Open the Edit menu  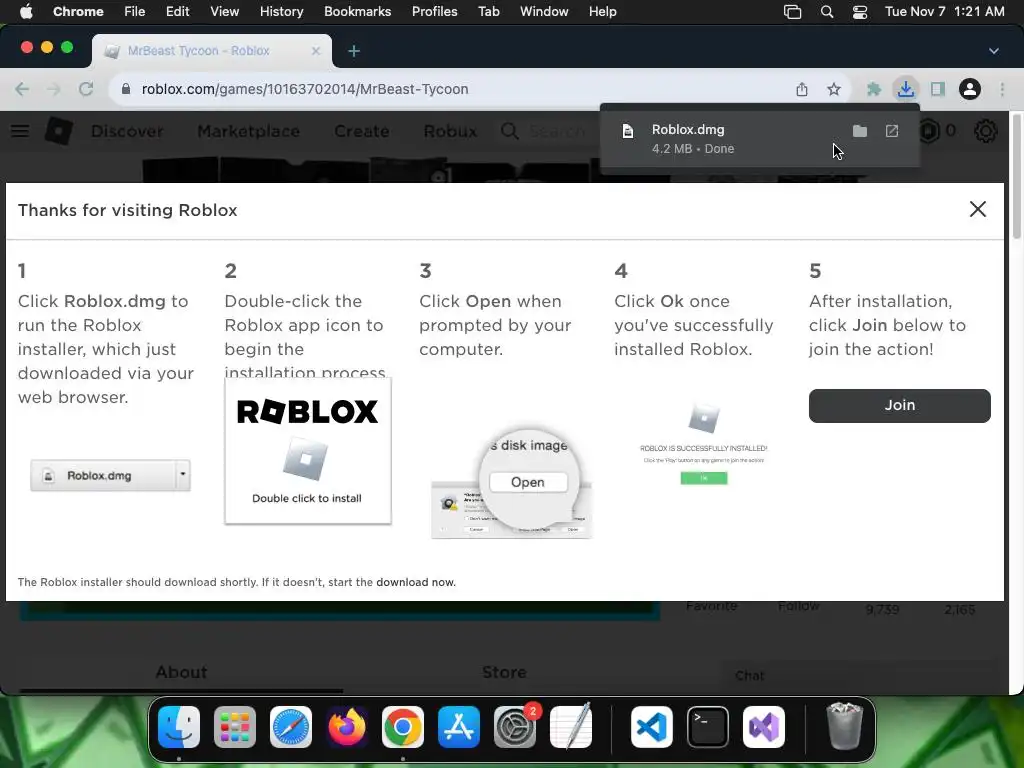177,11
